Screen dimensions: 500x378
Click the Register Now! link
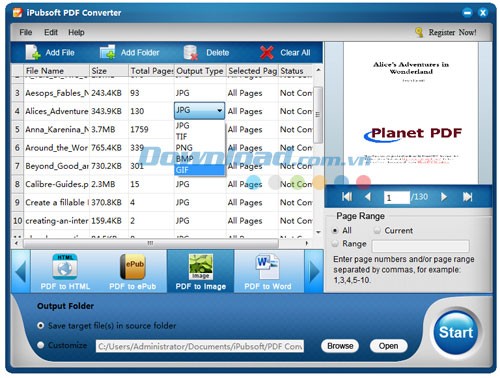(x=452, y=32)
